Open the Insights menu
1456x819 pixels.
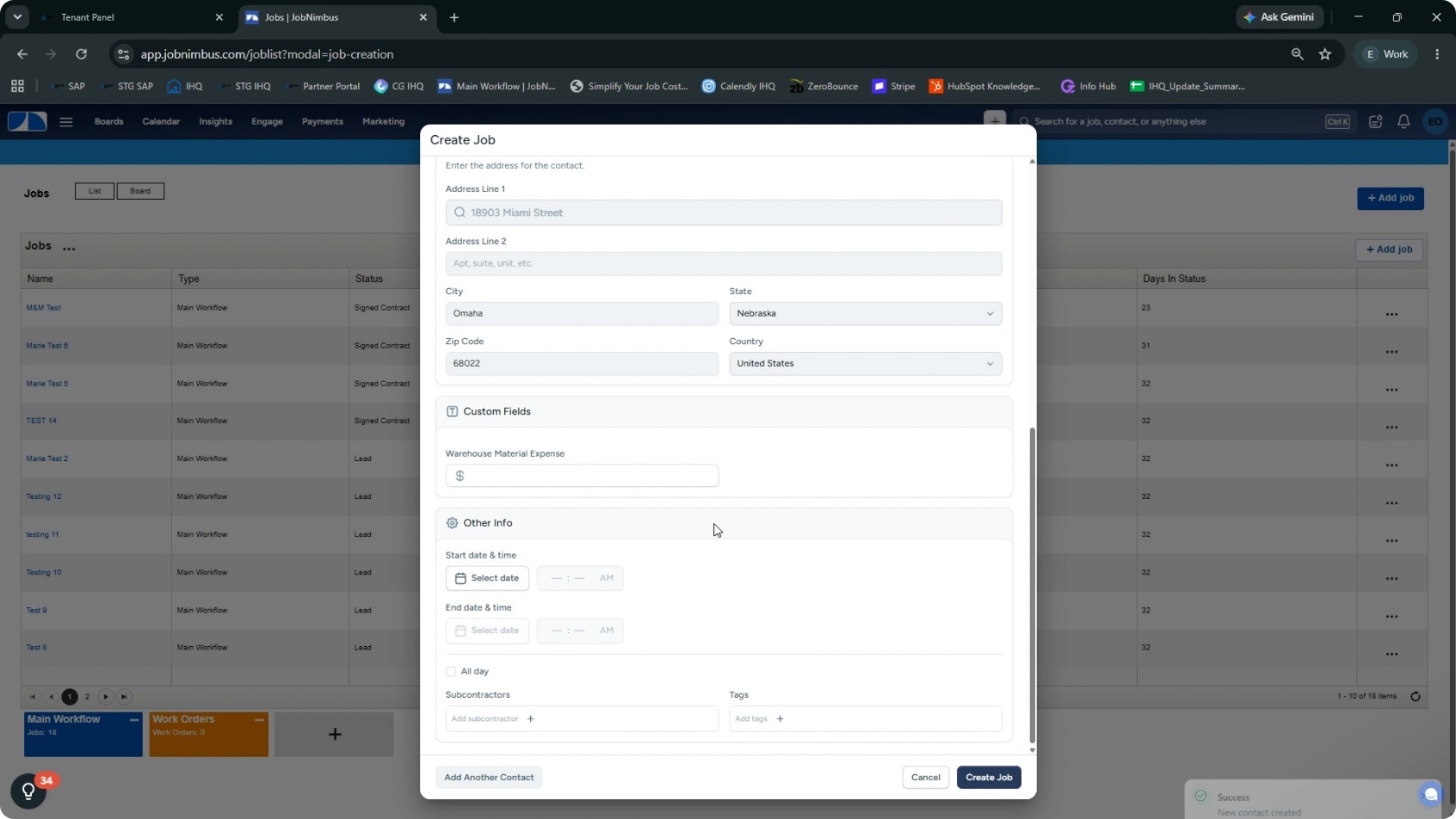click(215, 122)
